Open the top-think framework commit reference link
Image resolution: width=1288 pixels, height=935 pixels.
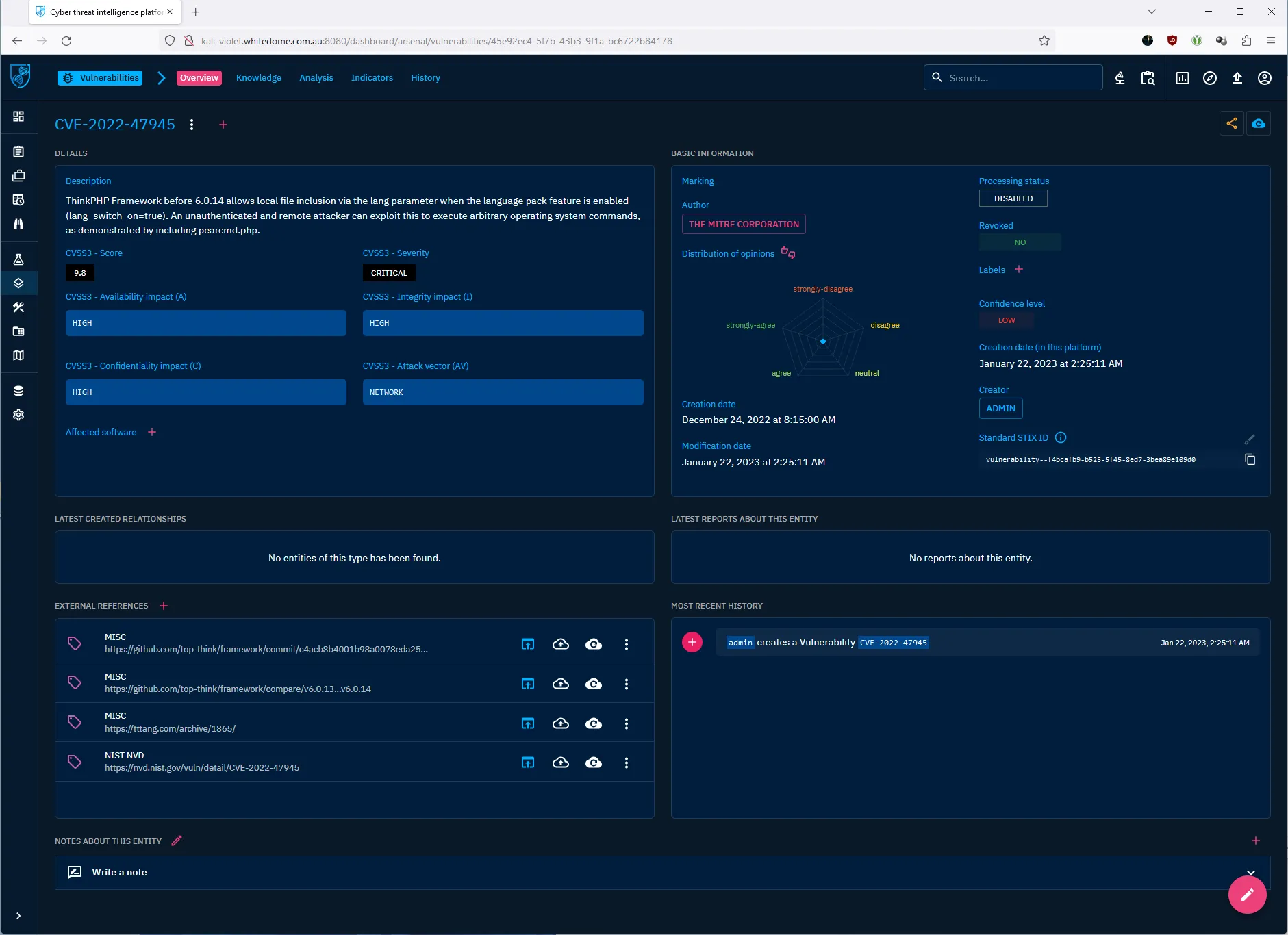point(266,650)
